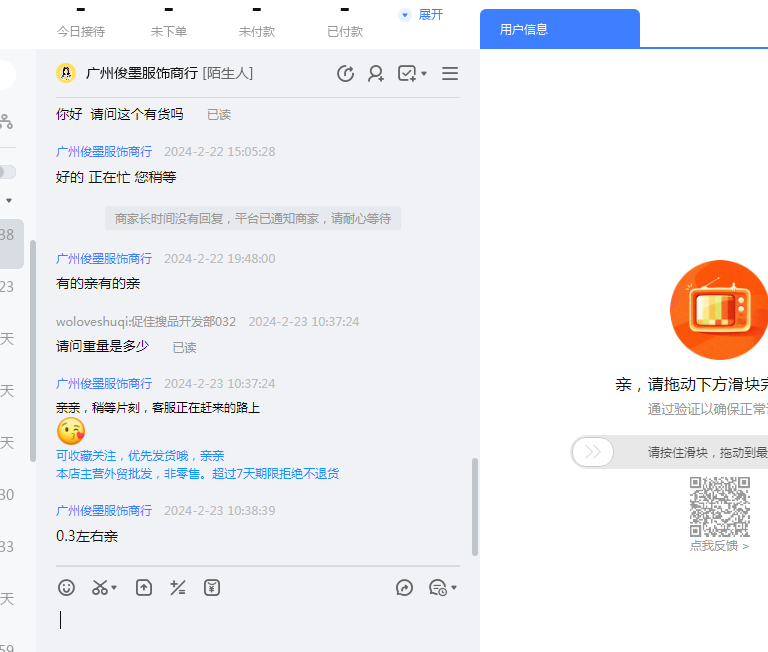Click the verification slider handle
Image resolution: width=768 pixels, height=652 pixels.
pyautogui.click(x=593, y=452)
